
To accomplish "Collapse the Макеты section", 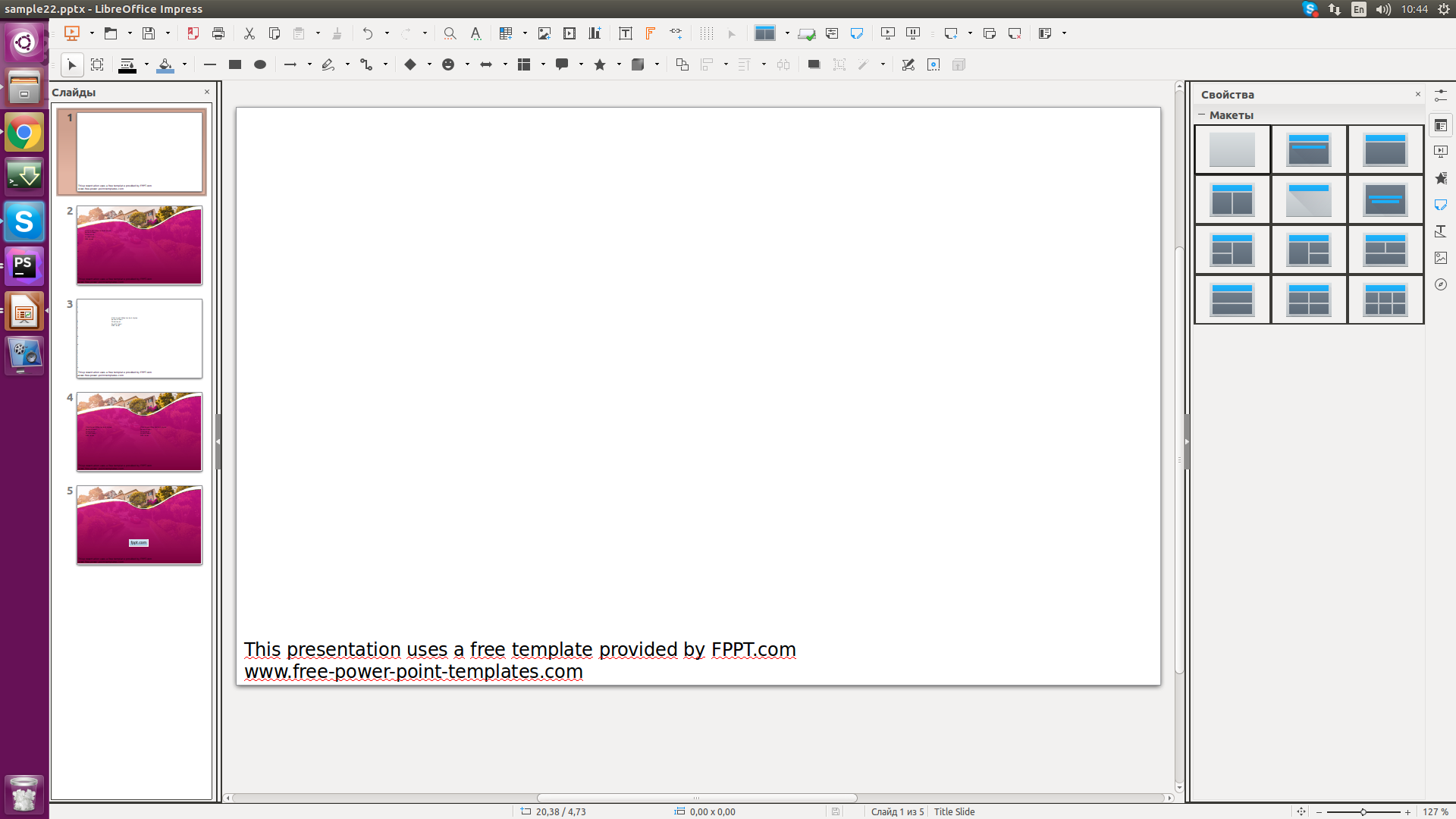I will [x=1202, y=115].
